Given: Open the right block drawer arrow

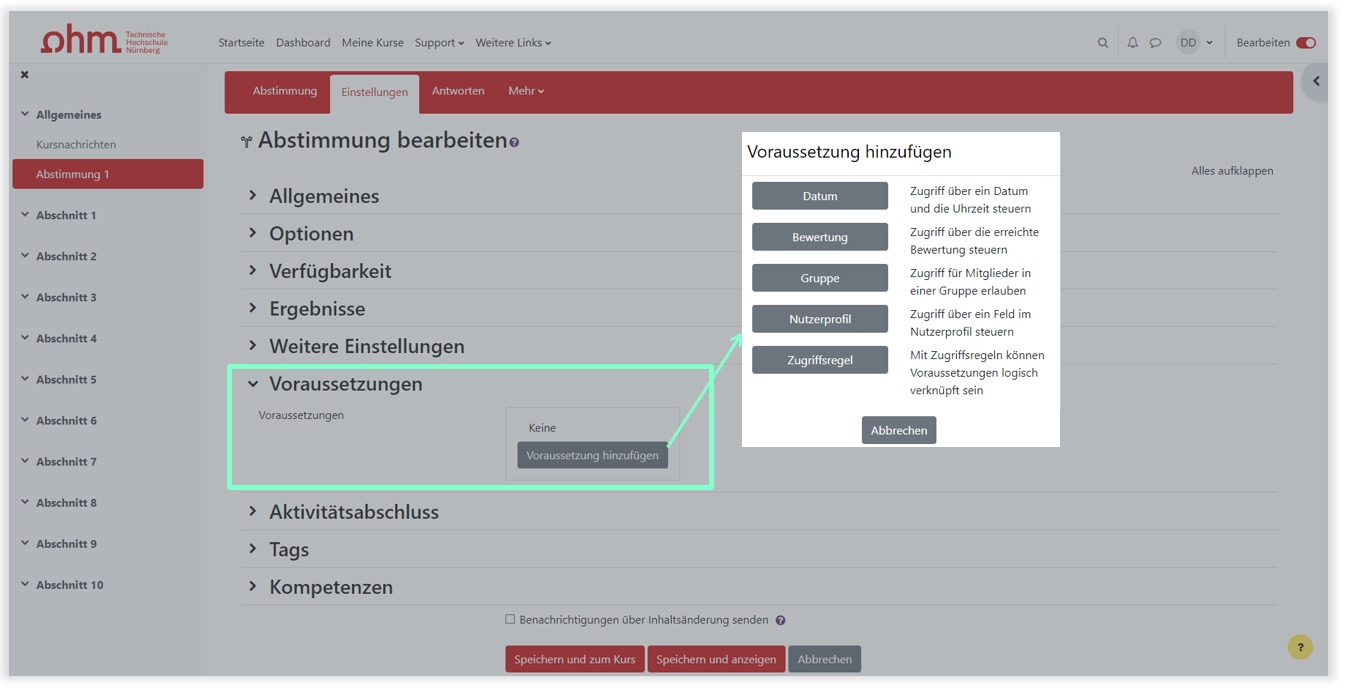Looking at the screenshot, I should click(1316, 81).
